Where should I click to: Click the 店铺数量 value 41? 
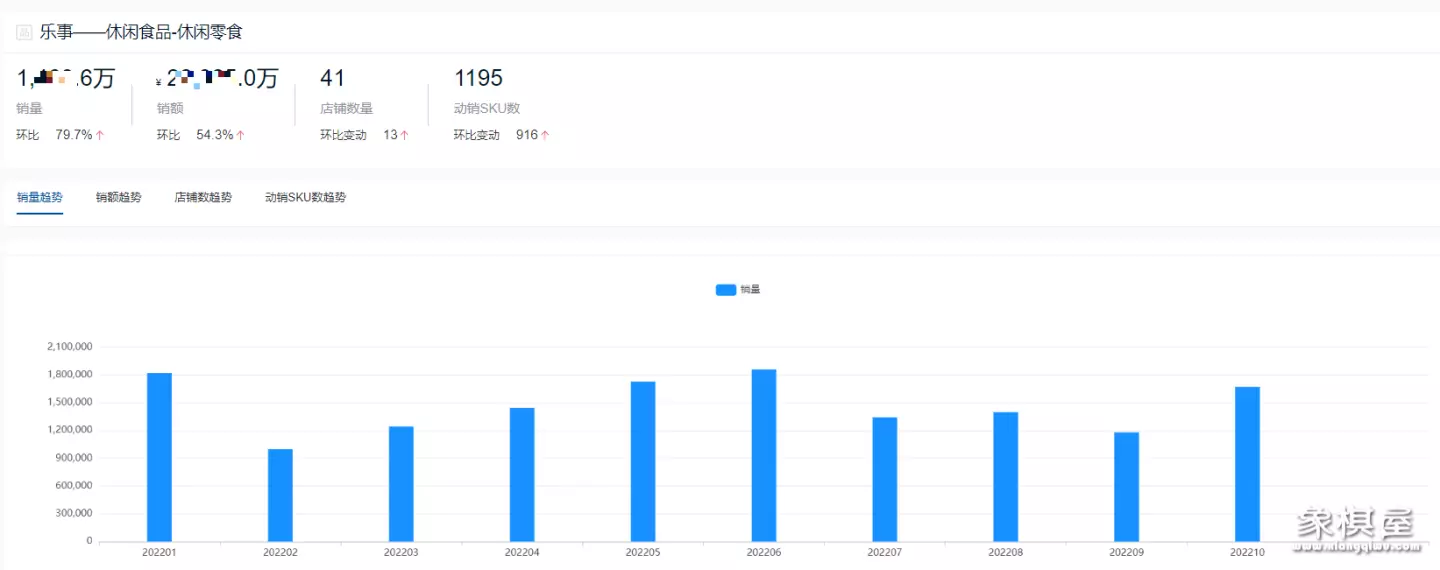coord(332,78)
